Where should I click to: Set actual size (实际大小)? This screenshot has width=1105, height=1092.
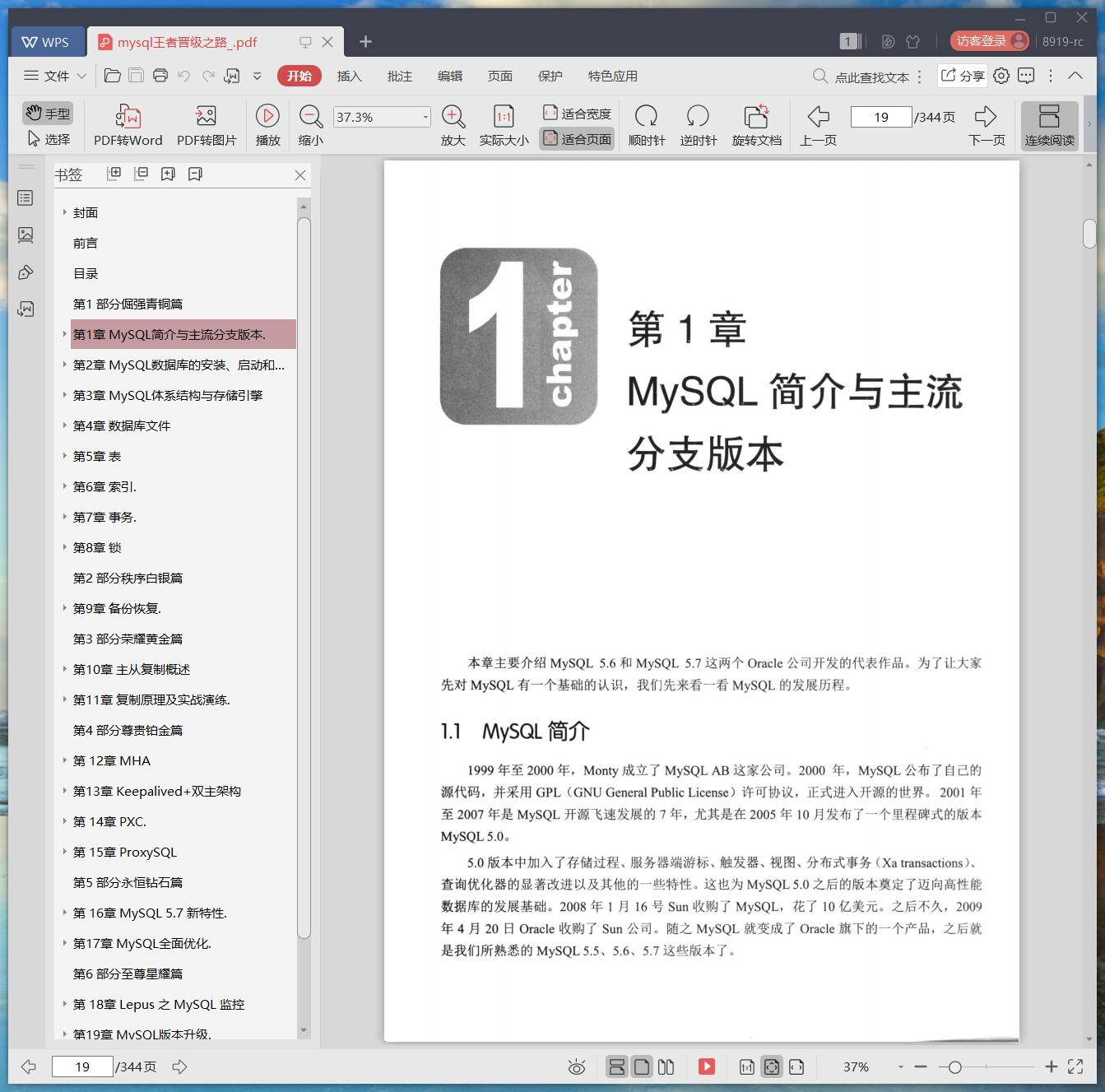coord(504,125)
